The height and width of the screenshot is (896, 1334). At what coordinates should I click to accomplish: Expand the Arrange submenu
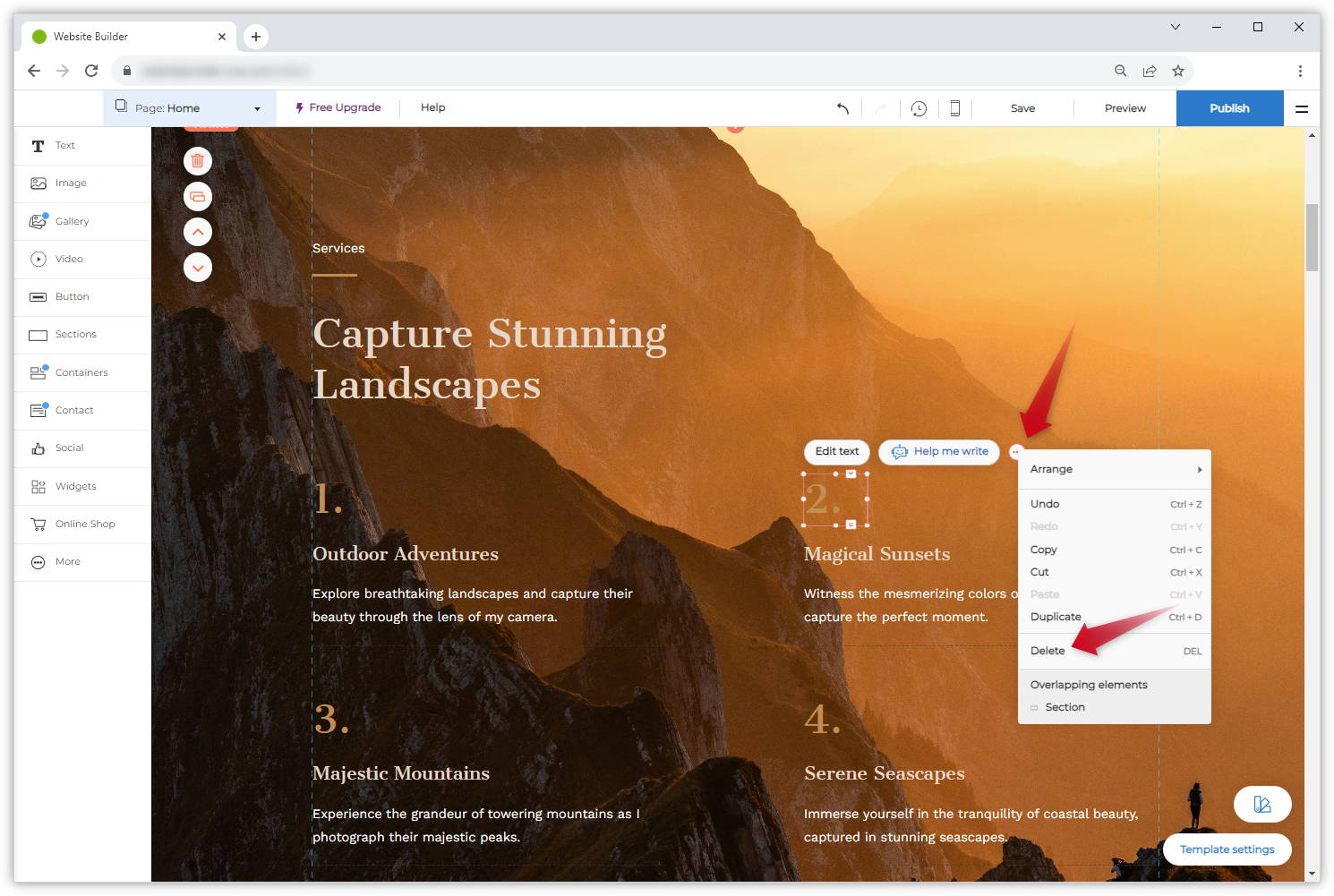[x=1114, y=469]
